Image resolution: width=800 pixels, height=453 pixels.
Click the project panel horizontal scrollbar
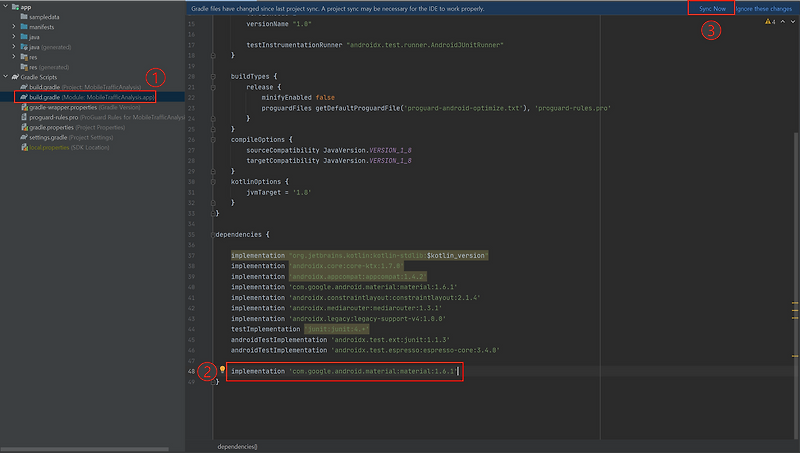pos(85,449)
